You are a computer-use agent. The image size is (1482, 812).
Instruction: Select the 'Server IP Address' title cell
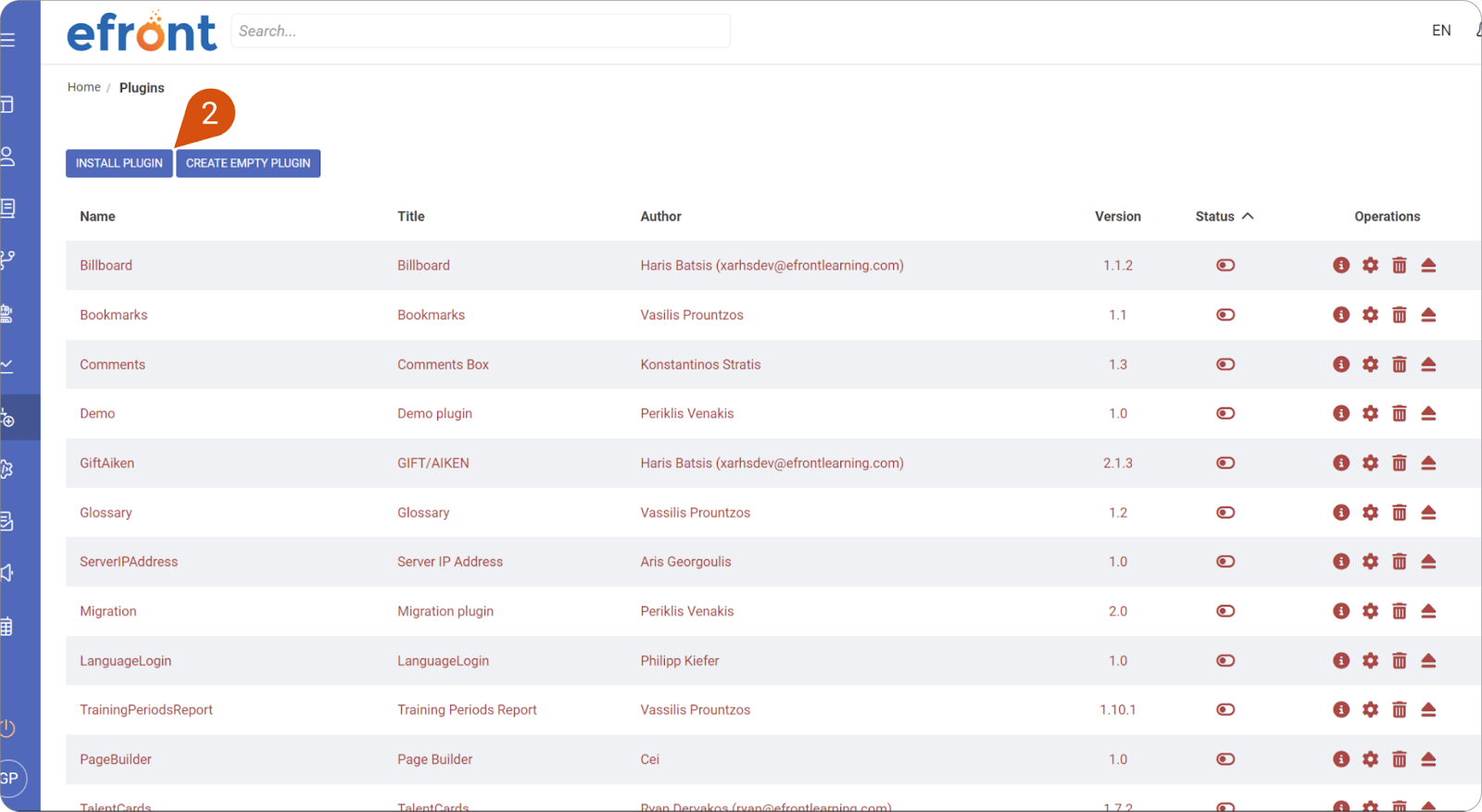click(x=450, y=561)
